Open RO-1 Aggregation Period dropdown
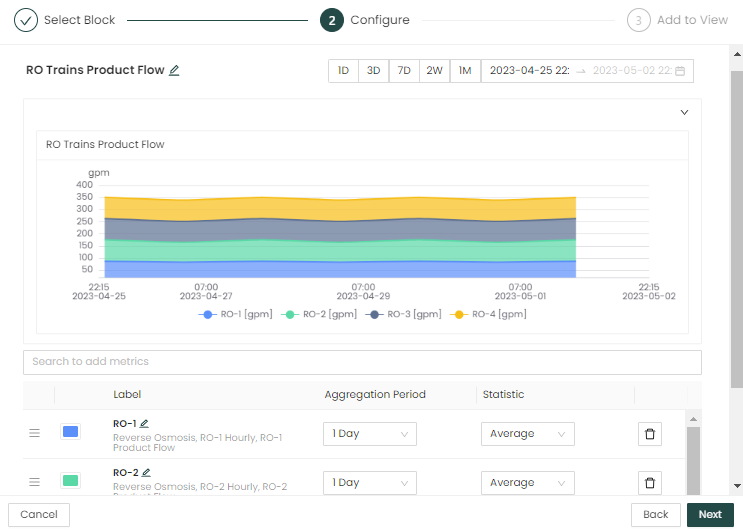Screen dimensions: 743x530 coord(370,434)
